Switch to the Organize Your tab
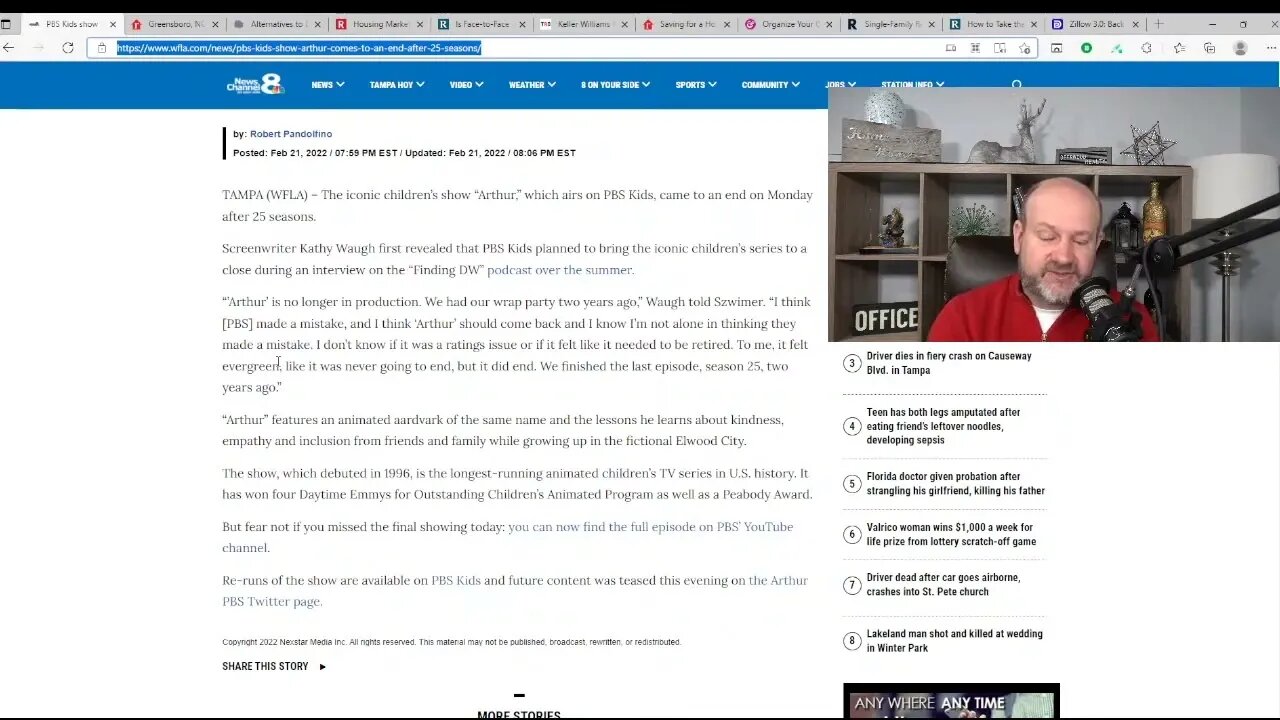1280x720 pixels. pos(788,24)
